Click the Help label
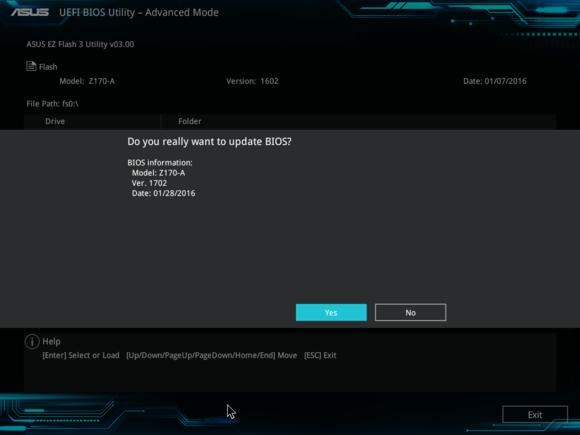 pyautogui.click(x=51, y=341)
